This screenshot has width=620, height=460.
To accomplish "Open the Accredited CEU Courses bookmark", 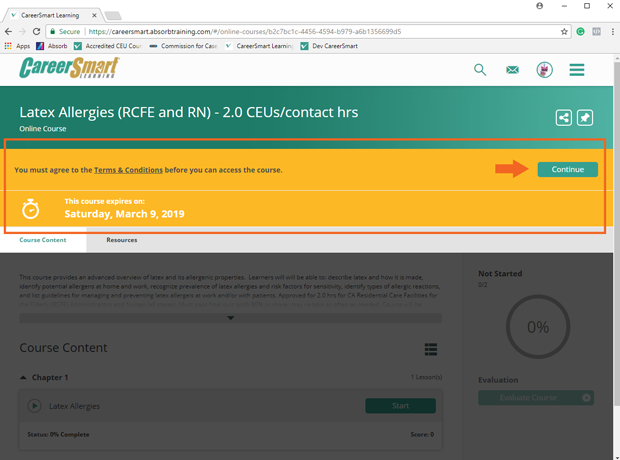I will [108, 46].
